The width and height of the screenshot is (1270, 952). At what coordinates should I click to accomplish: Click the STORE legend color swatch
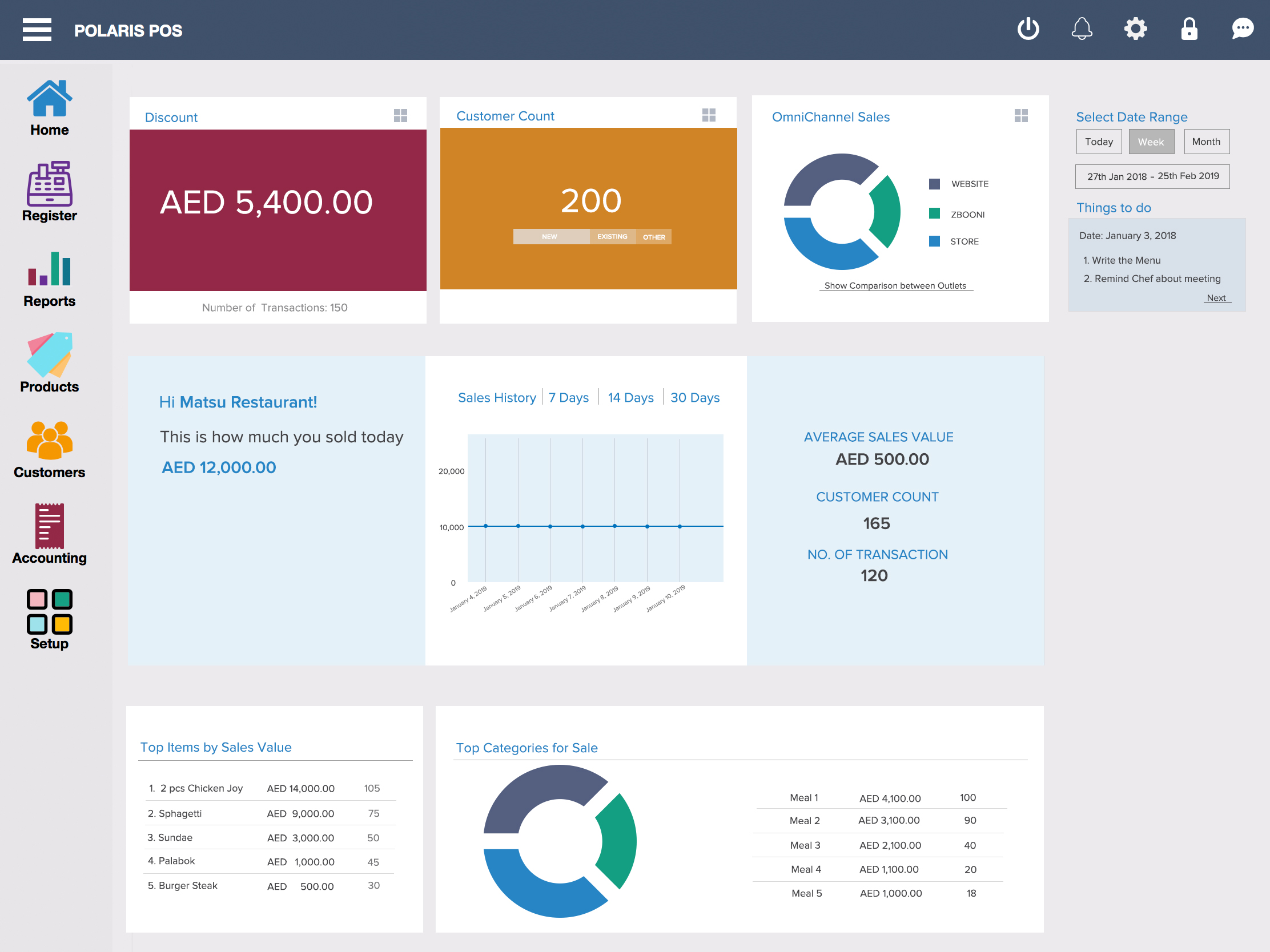934,241
